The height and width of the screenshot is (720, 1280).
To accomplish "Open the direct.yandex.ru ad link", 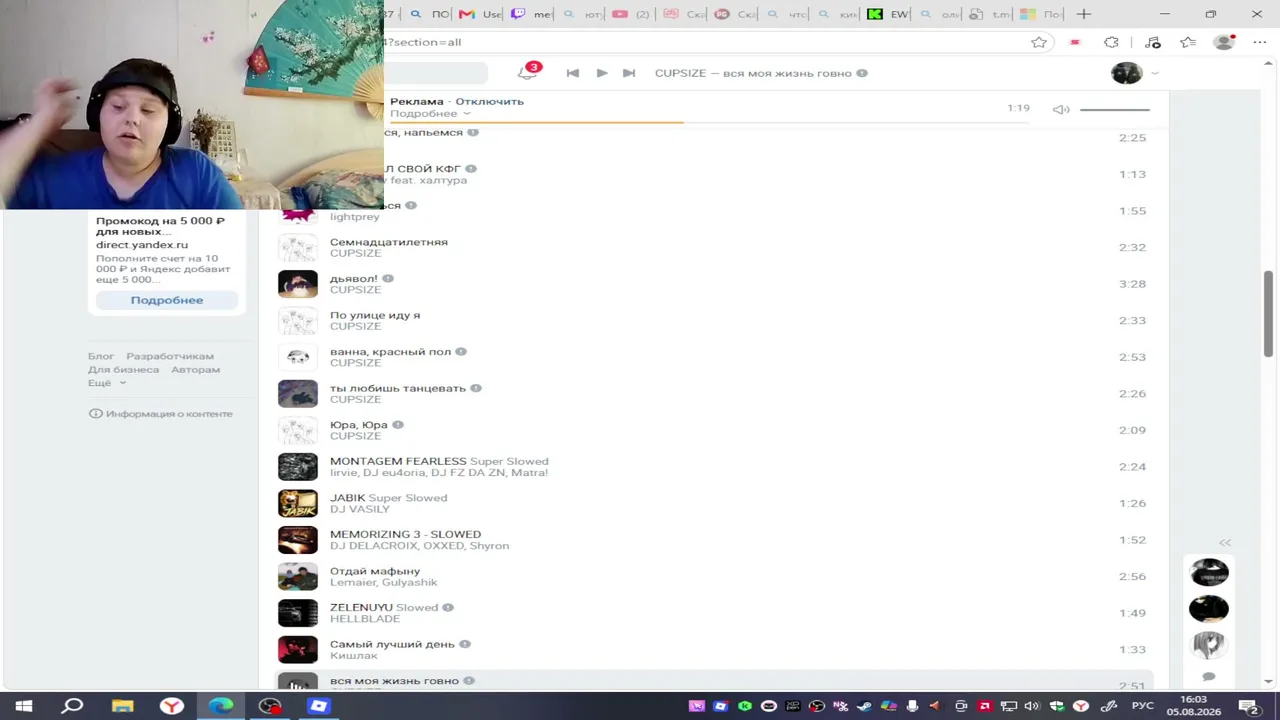I will click(x=142, y=245).
